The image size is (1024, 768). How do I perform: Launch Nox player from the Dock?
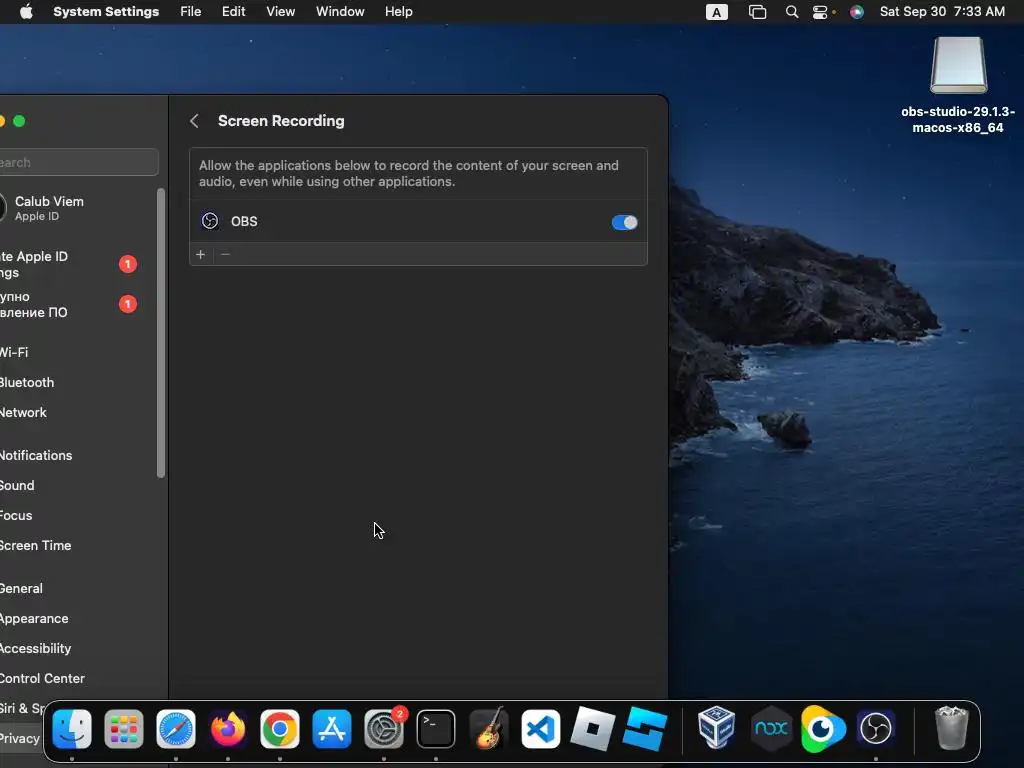771,728
